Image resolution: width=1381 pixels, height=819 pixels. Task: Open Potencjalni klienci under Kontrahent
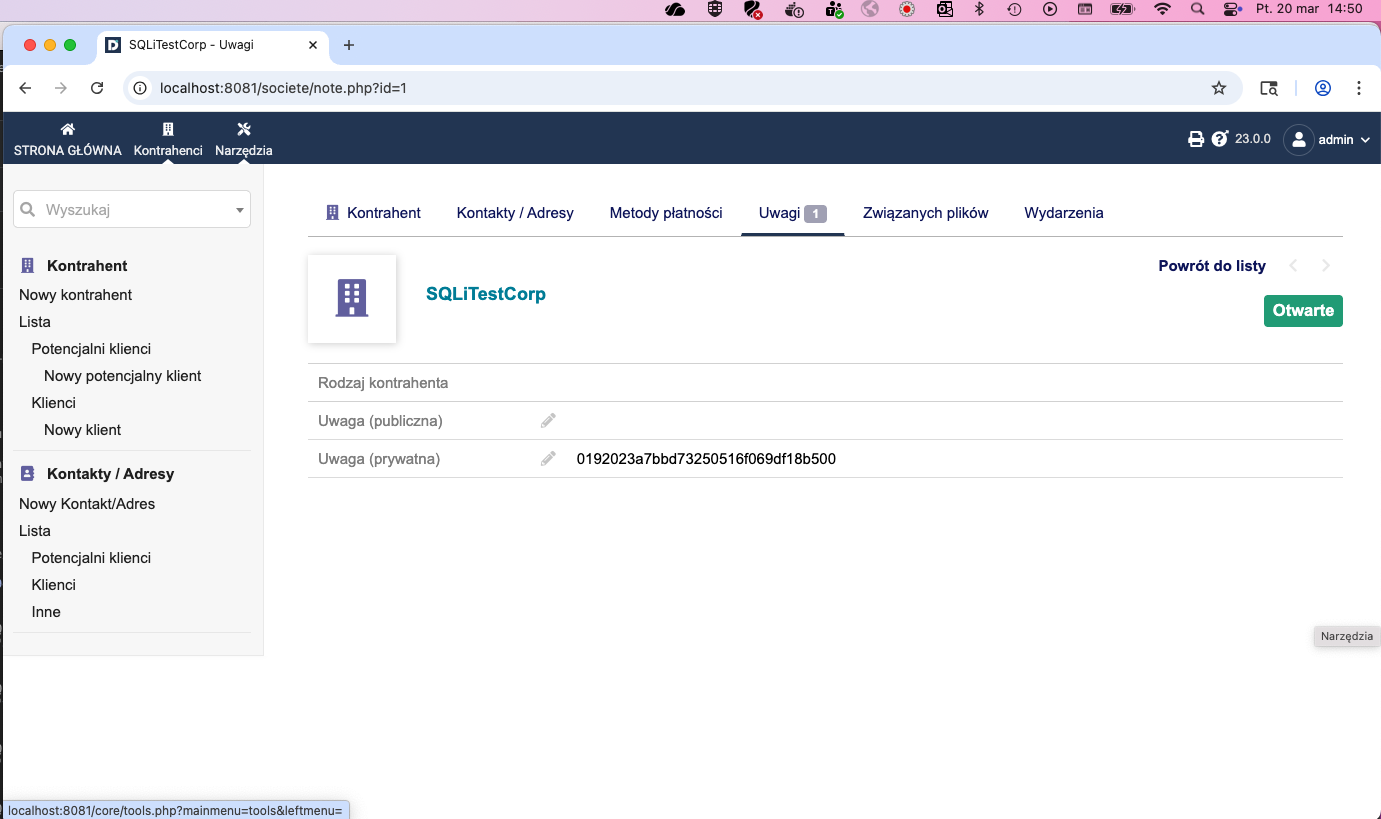pos(91,349)
